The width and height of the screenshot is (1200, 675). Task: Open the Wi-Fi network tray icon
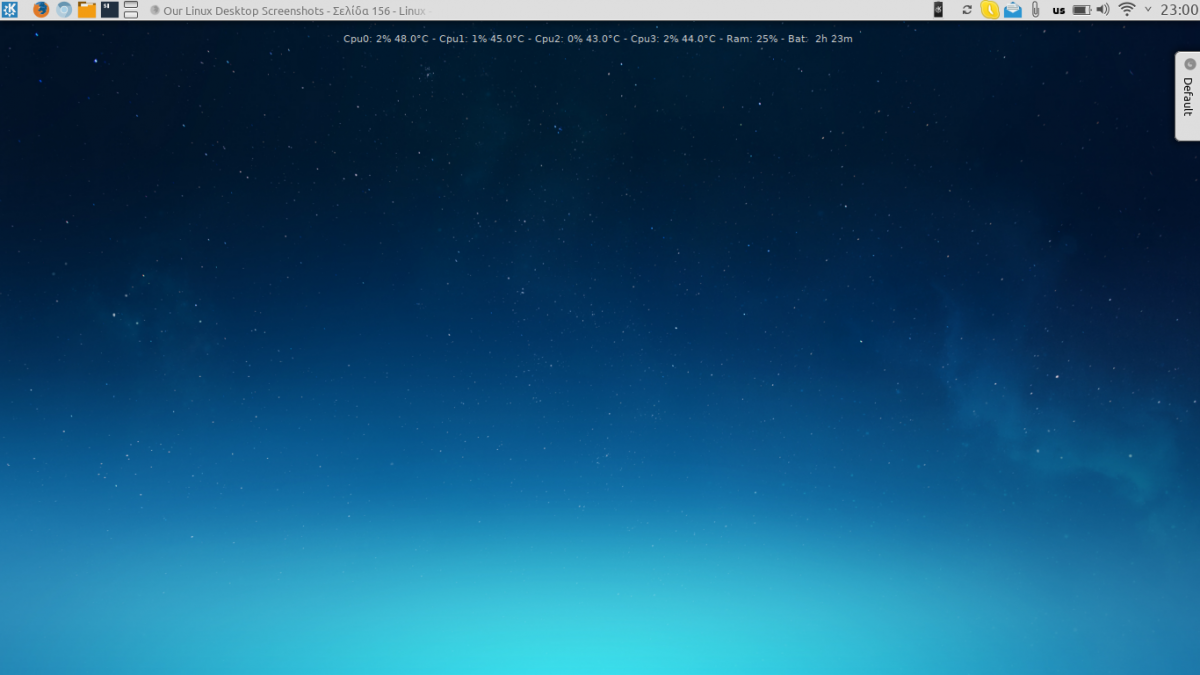pyautogui.click(x=1127, y=10)
